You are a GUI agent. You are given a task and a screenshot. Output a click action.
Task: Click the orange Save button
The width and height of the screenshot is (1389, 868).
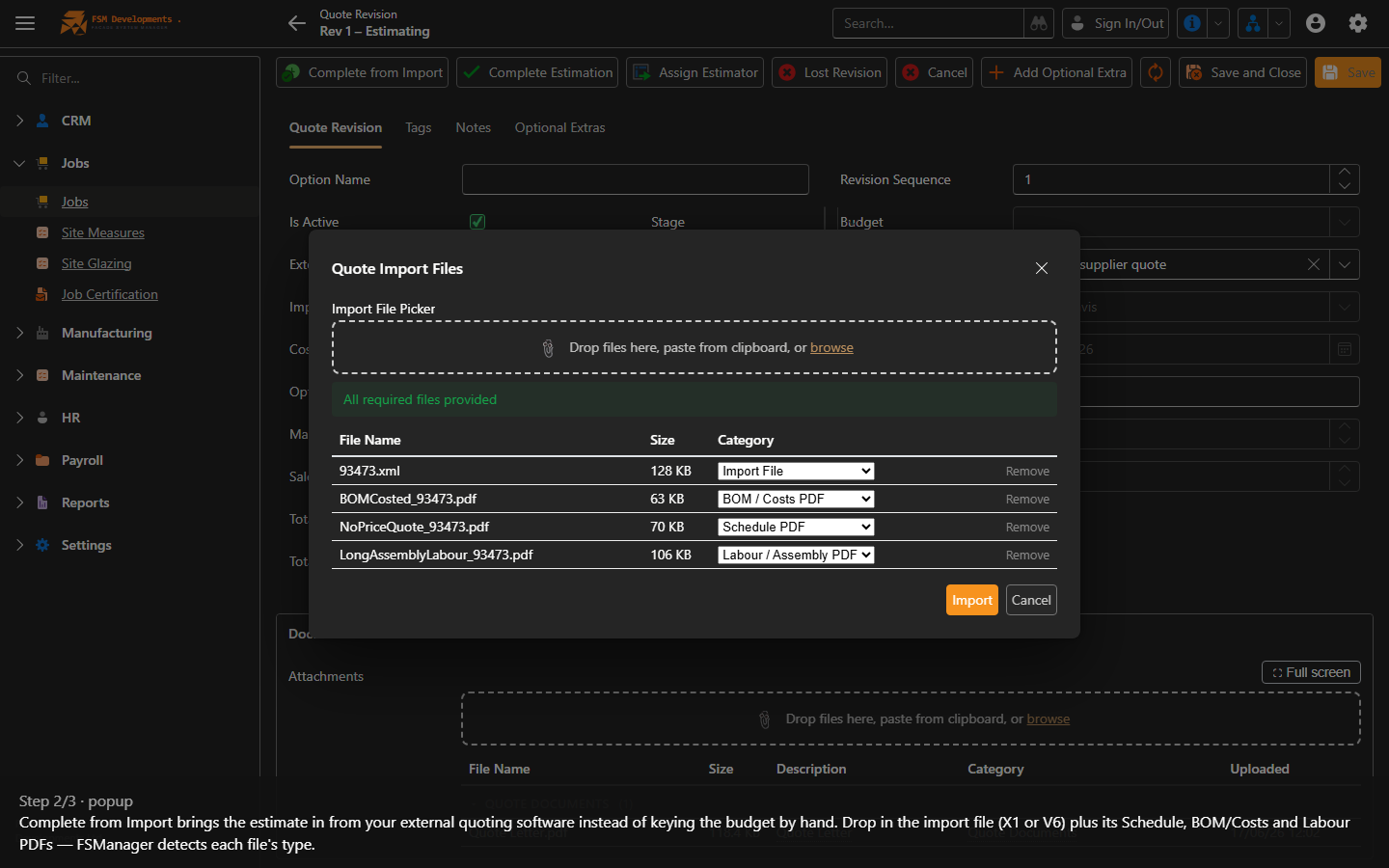point(1348,72)
